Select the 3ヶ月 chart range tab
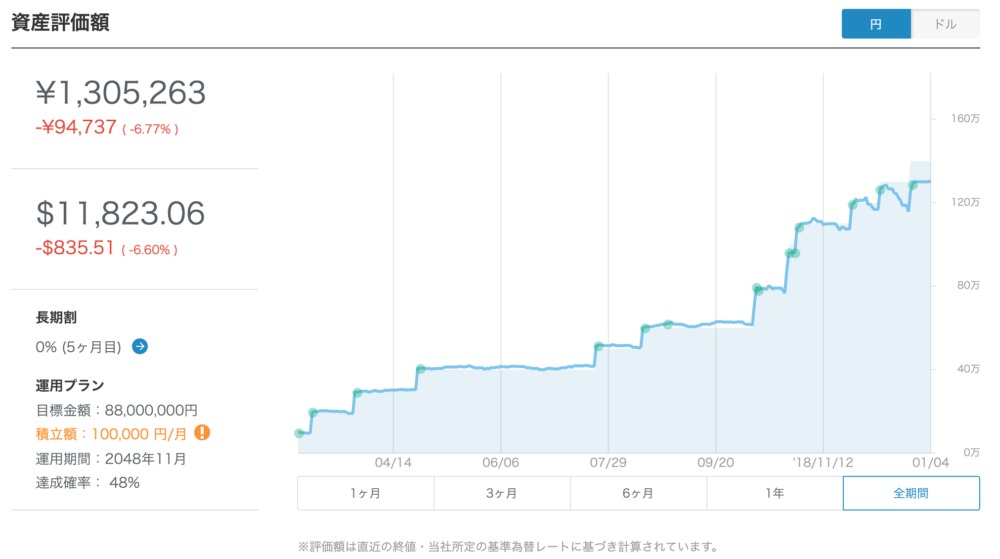Viewport: 1000px width, 559px height. tap(502, 493)
